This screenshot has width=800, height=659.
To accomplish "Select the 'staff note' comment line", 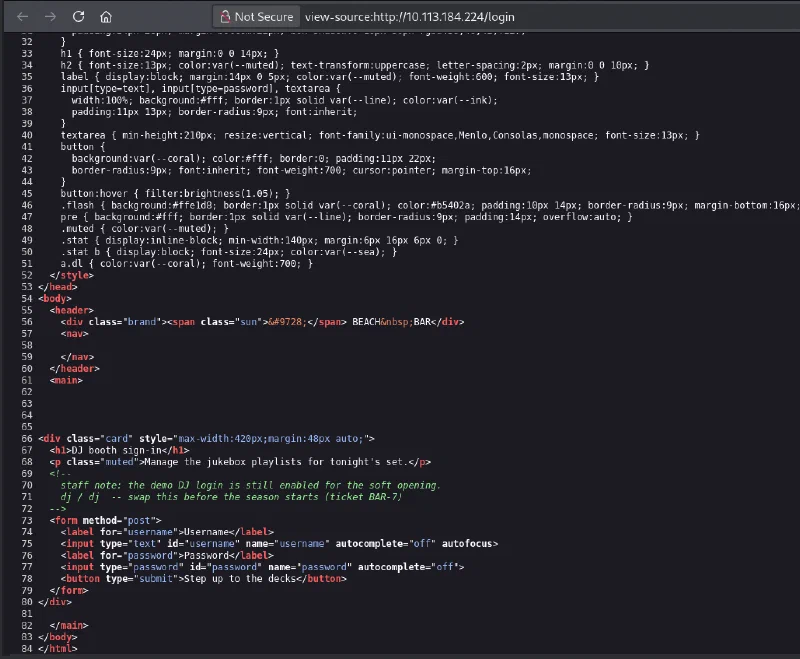I will 250,485.
